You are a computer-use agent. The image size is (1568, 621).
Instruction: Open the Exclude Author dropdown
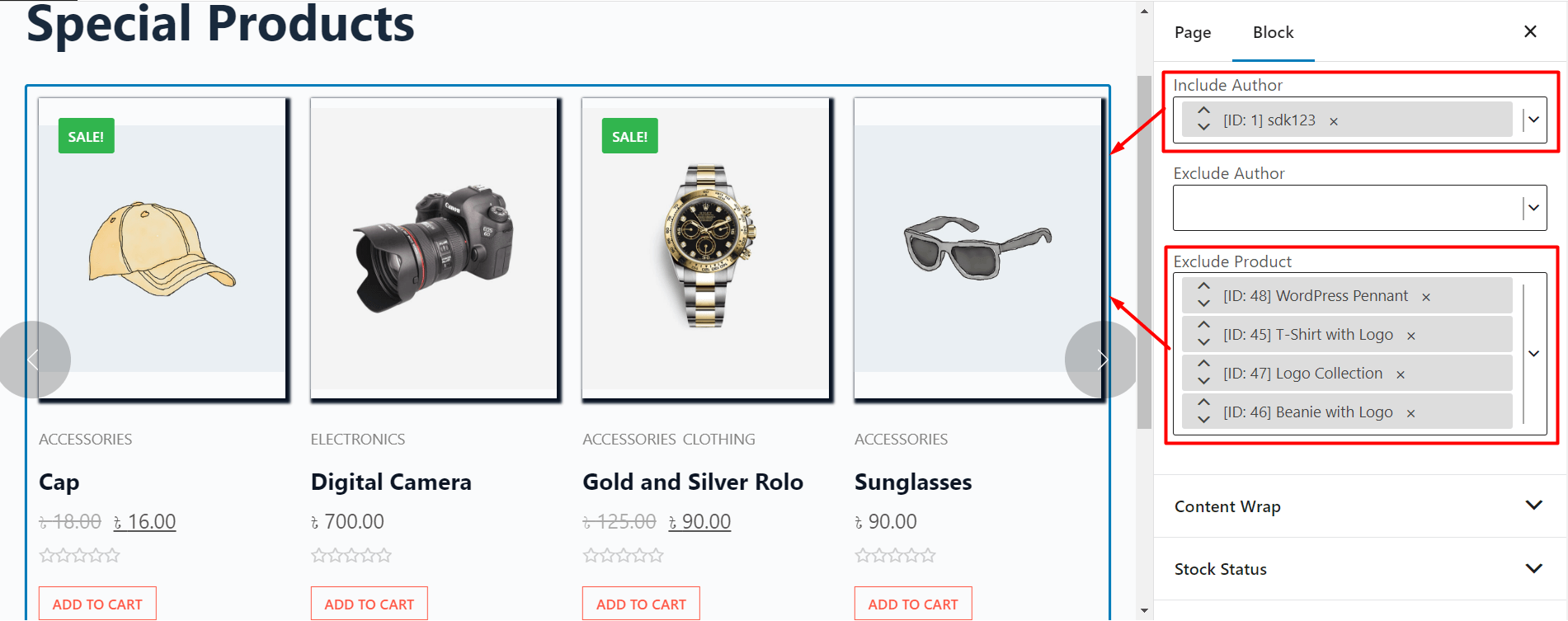click(x=1532, y=207)
